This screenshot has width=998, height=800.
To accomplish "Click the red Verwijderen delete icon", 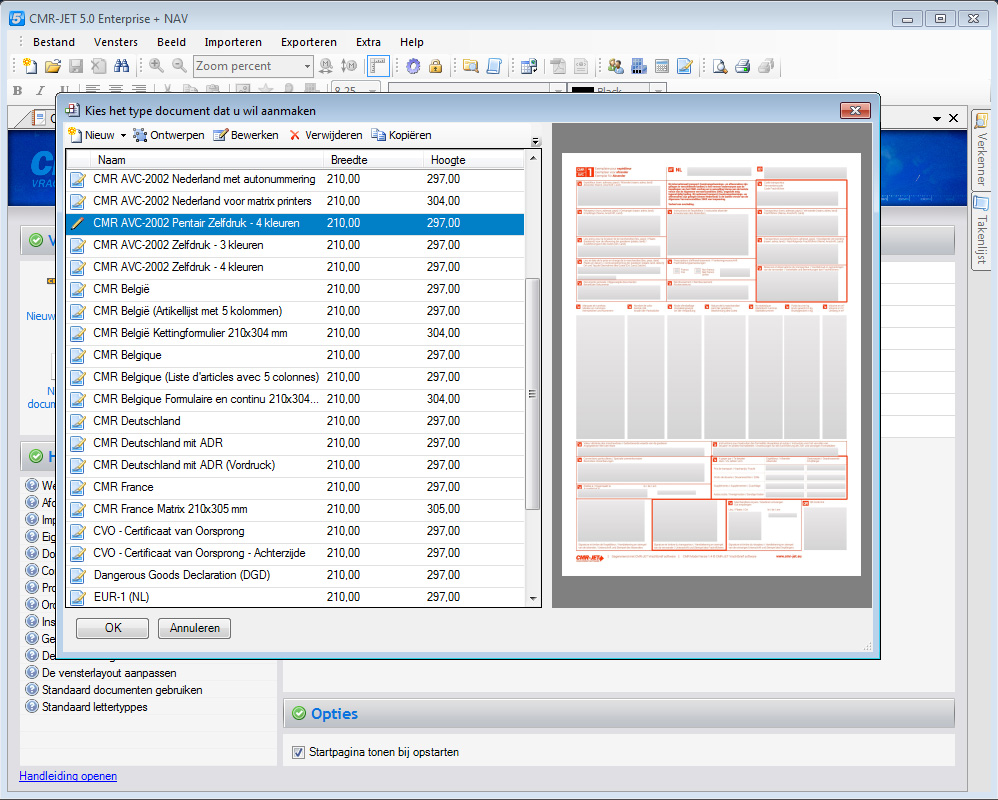I will click(295, 135).
